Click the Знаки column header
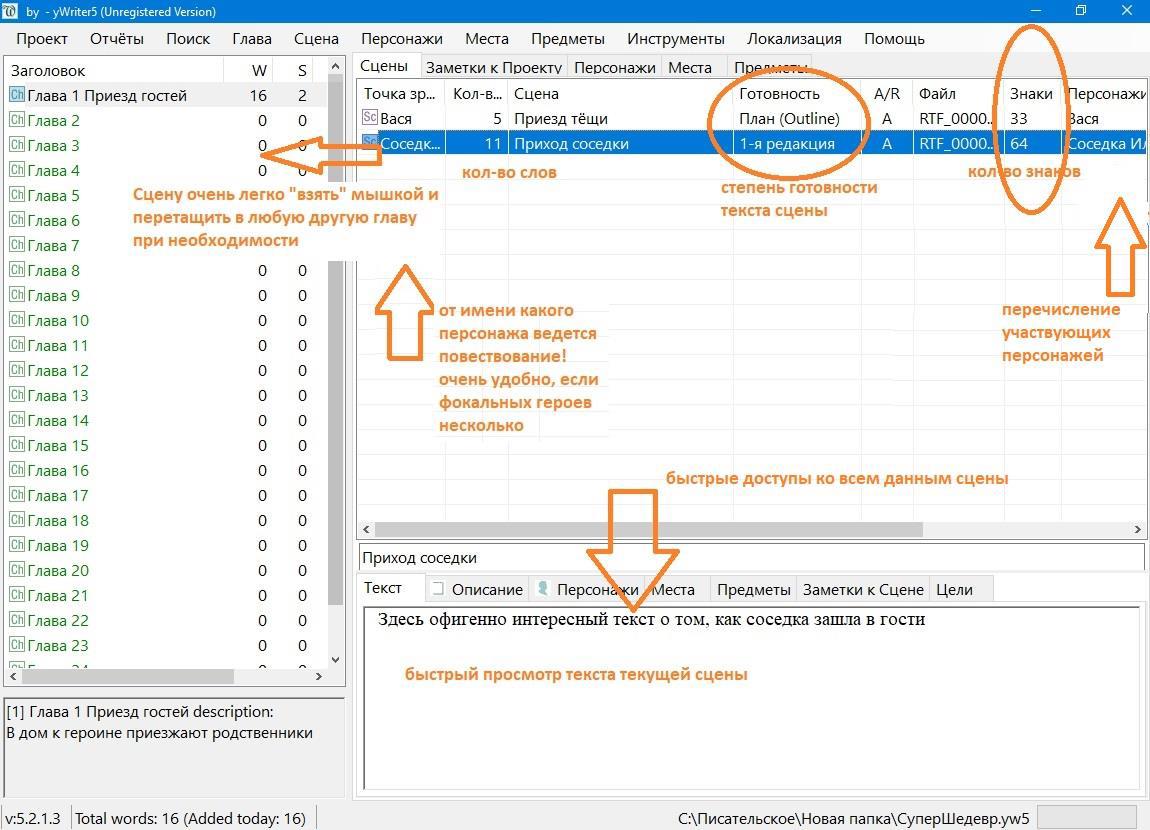This screenshot has width=1150, height=830. point(1030,93)
